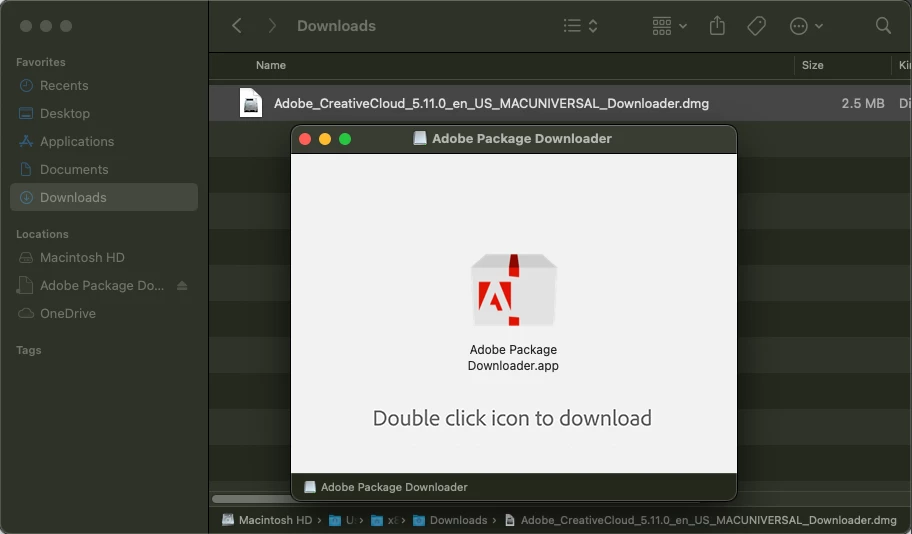Close the Adobe Package Downloader window

(x=305, y=139)
